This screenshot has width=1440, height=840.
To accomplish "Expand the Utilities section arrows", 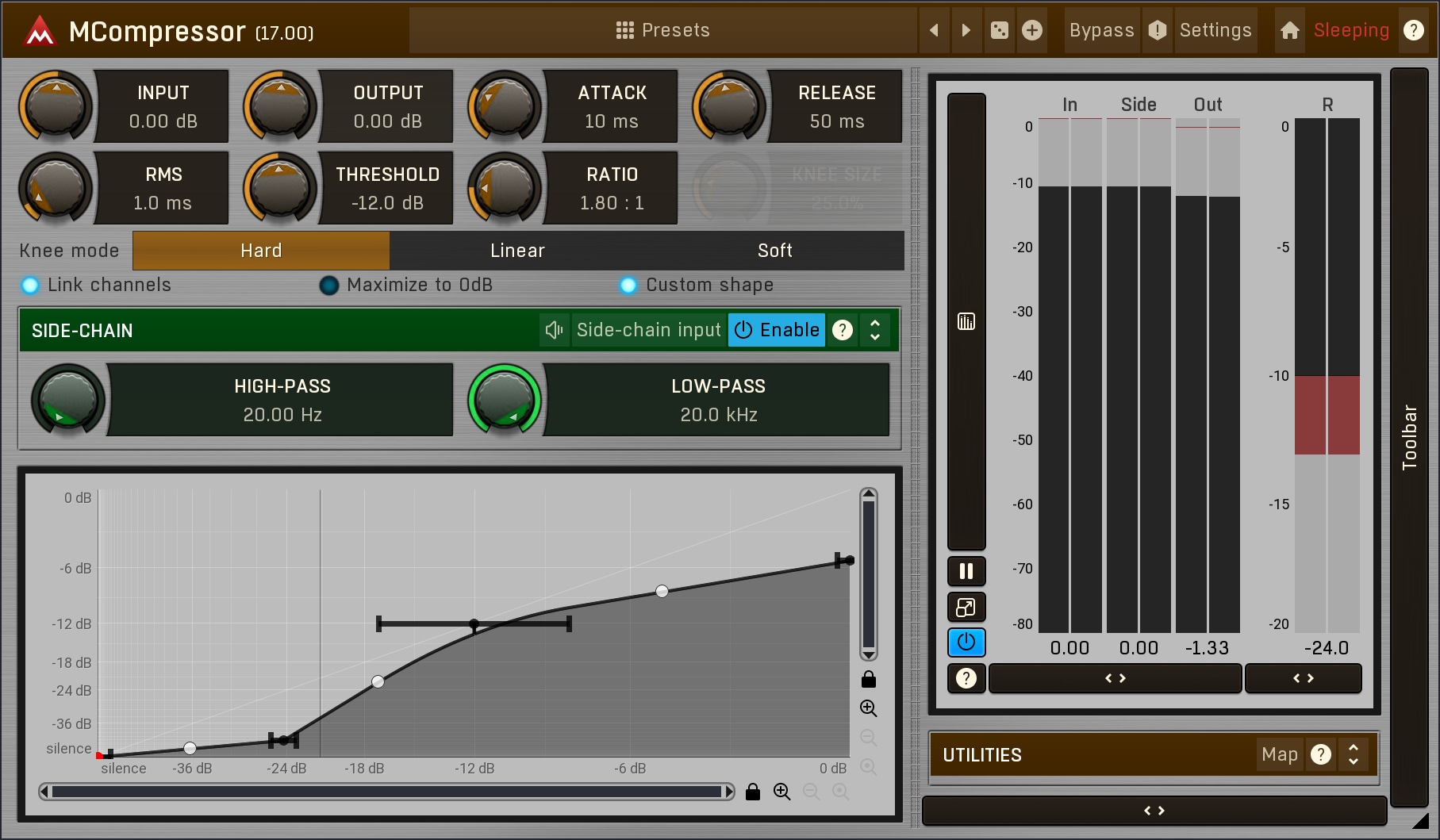I will point(1354,754).
